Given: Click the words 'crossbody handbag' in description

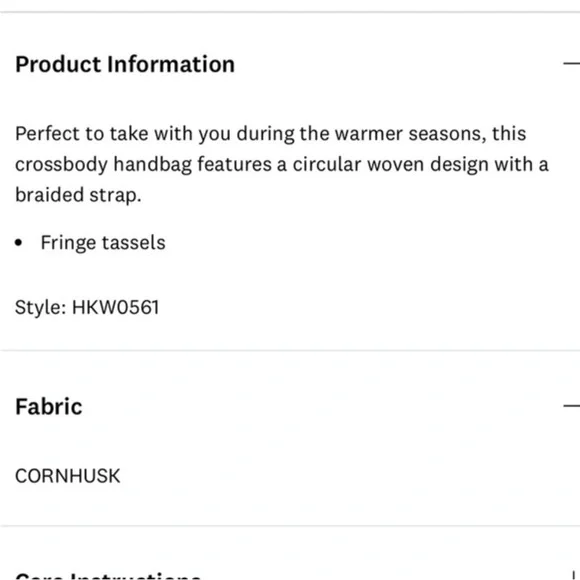Looking at the screenshot, I should click(x=103, y=164).
